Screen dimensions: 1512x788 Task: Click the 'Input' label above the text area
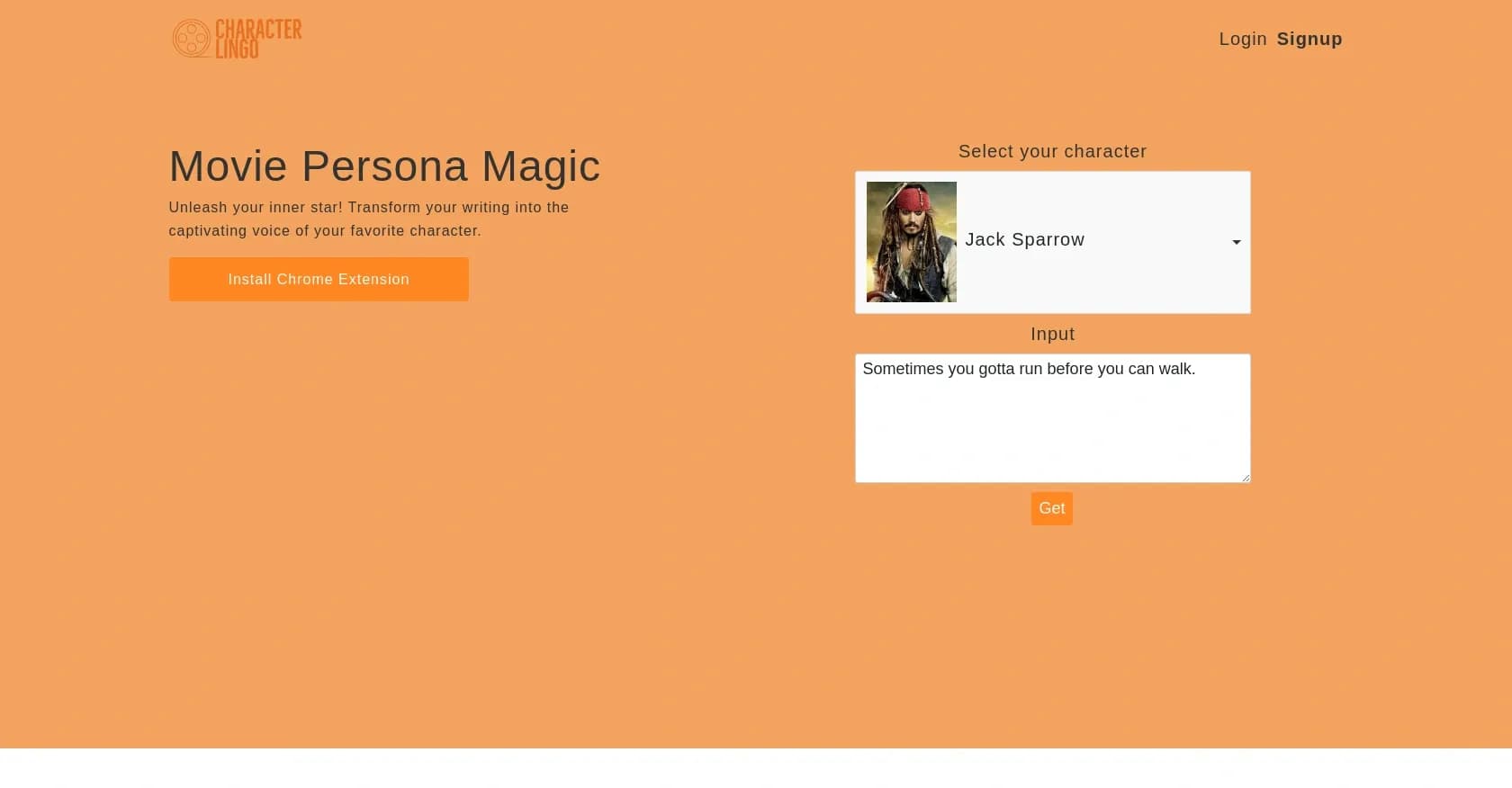(1052, 334)
